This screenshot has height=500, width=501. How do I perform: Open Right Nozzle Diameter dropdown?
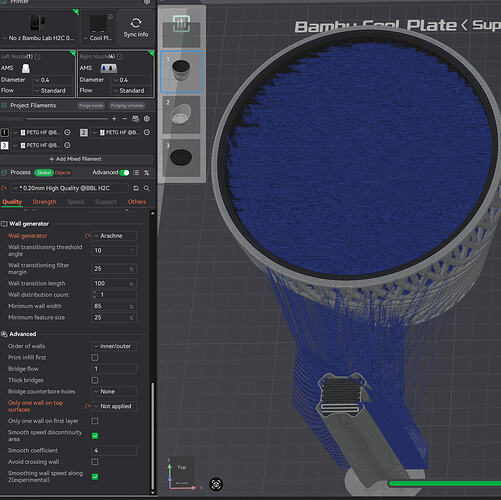pyautogui.click(x=132, y=80)
